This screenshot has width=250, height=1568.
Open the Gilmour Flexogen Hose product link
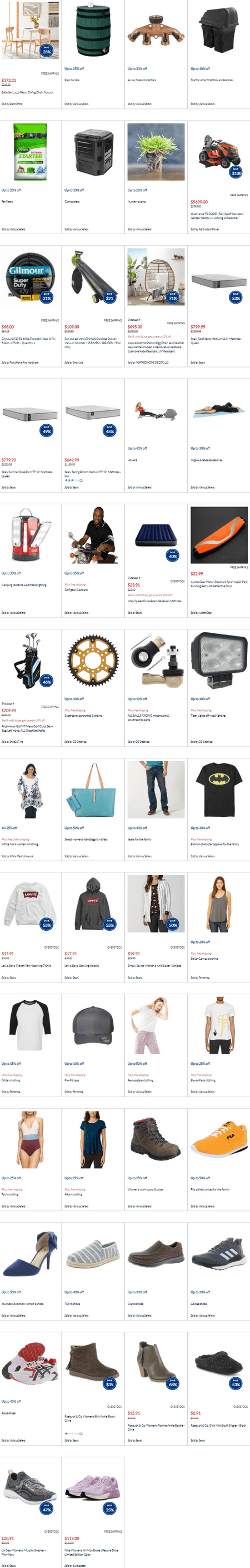pos(28,341)
